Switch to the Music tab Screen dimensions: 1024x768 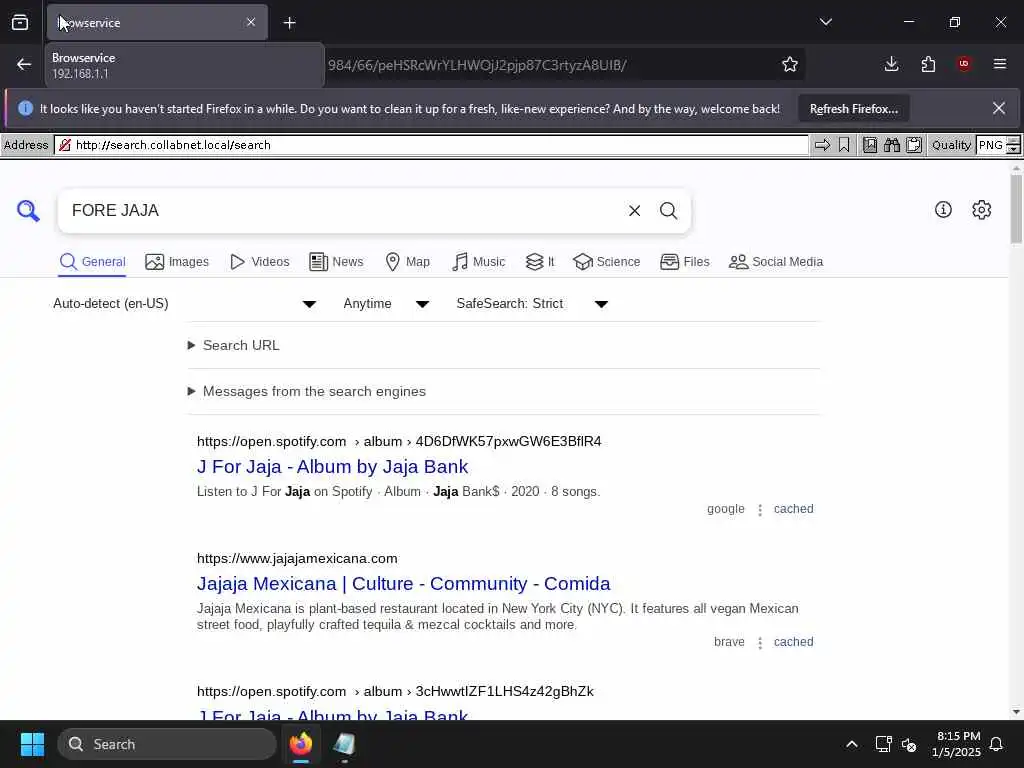(478, 262)
